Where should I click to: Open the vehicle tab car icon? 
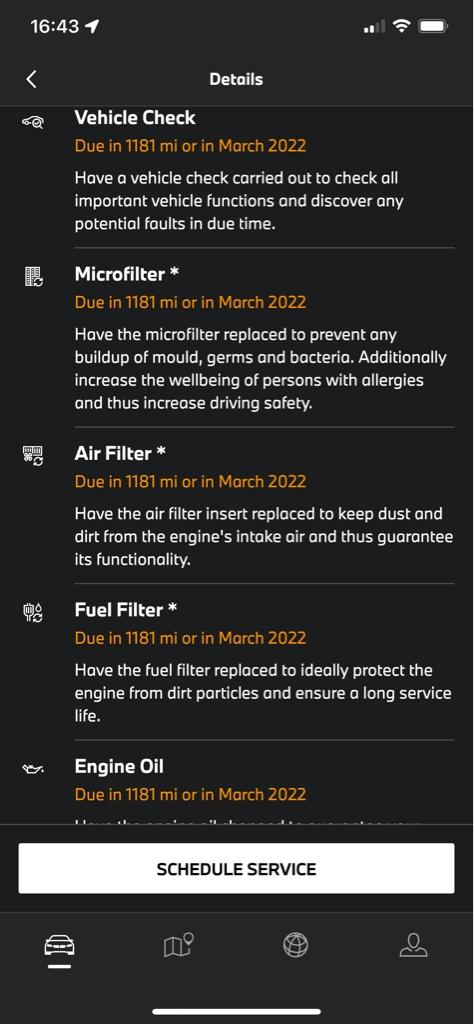59,945
